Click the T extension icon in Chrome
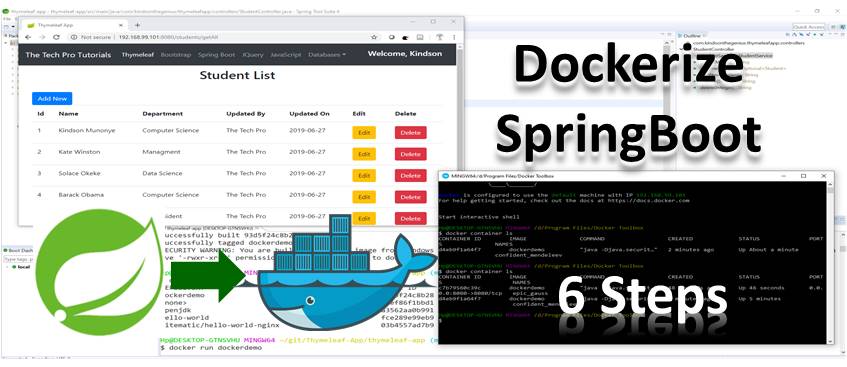The image size is (847, 367). [x=439, y=37]
